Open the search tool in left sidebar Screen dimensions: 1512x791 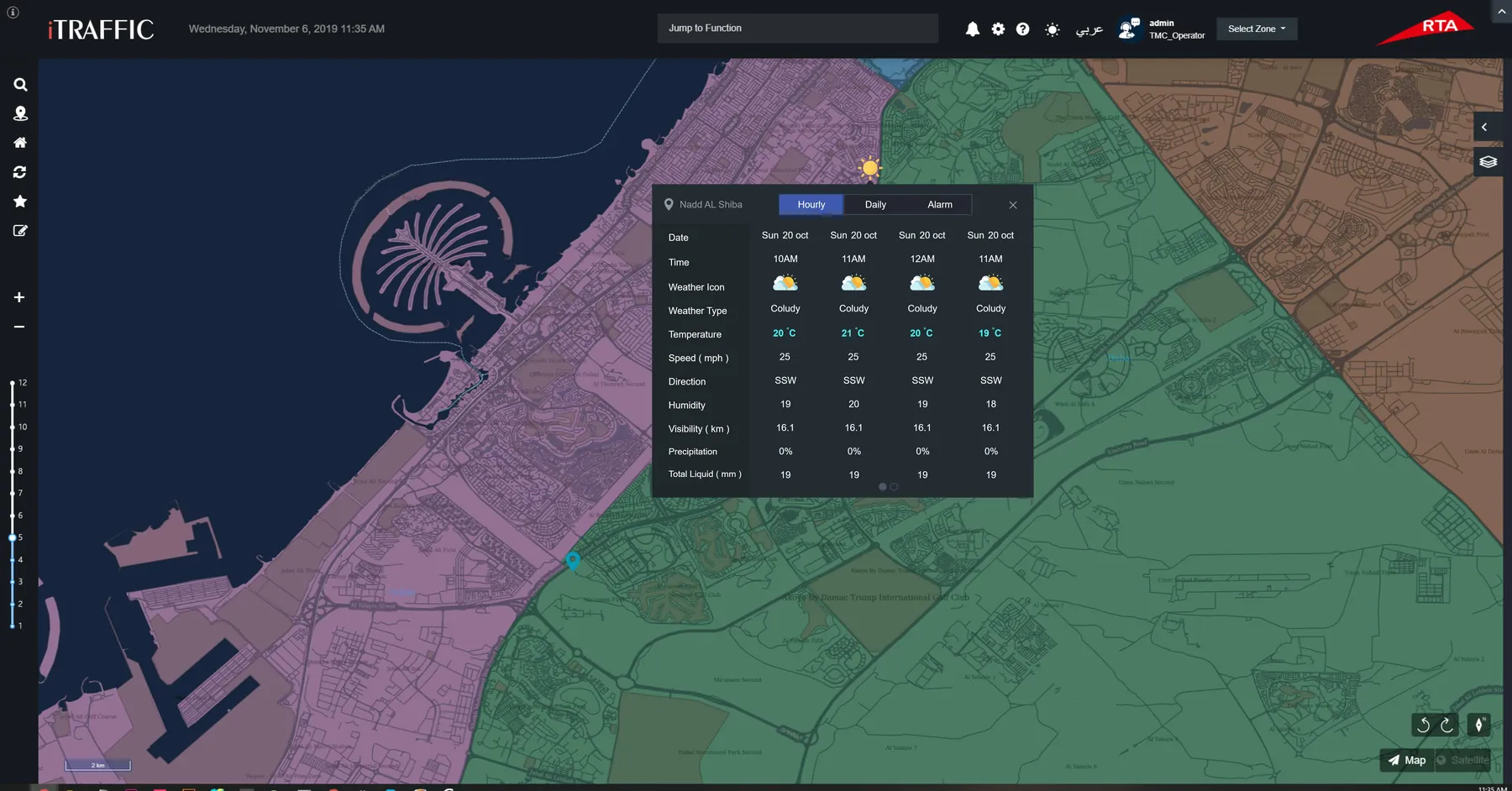click(20, 85)
